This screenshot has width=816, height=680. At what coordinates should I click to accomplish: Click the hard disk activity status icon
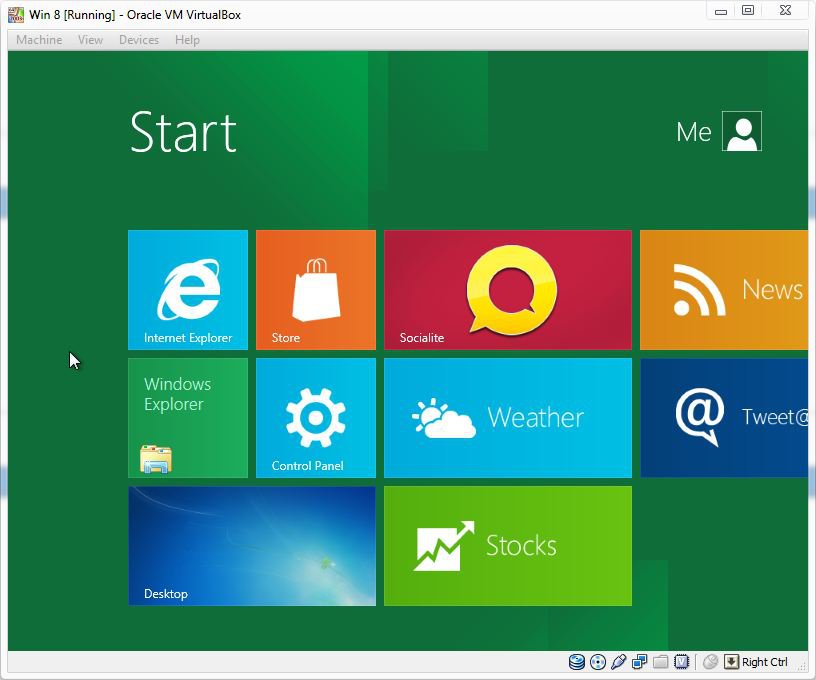tap(577, 662)
